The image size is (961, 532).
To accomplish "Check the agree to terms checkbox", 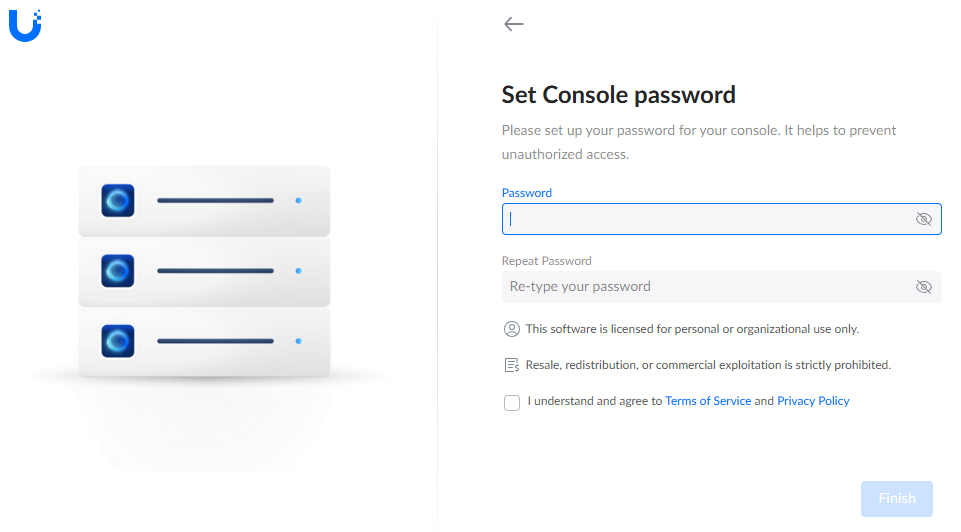I will 512,403.
